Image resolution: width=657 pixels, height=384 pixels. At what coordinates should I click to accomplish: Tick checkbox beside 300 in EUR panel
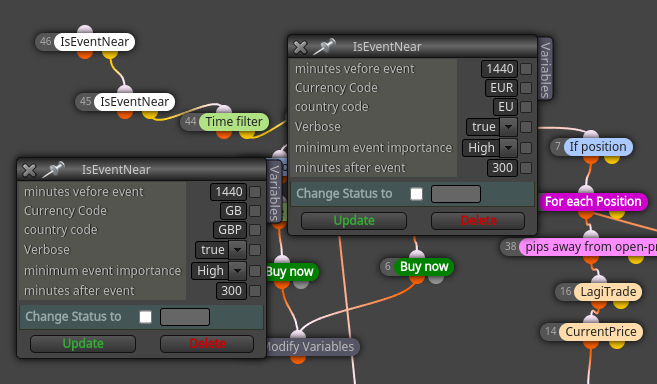coord(526,168)
